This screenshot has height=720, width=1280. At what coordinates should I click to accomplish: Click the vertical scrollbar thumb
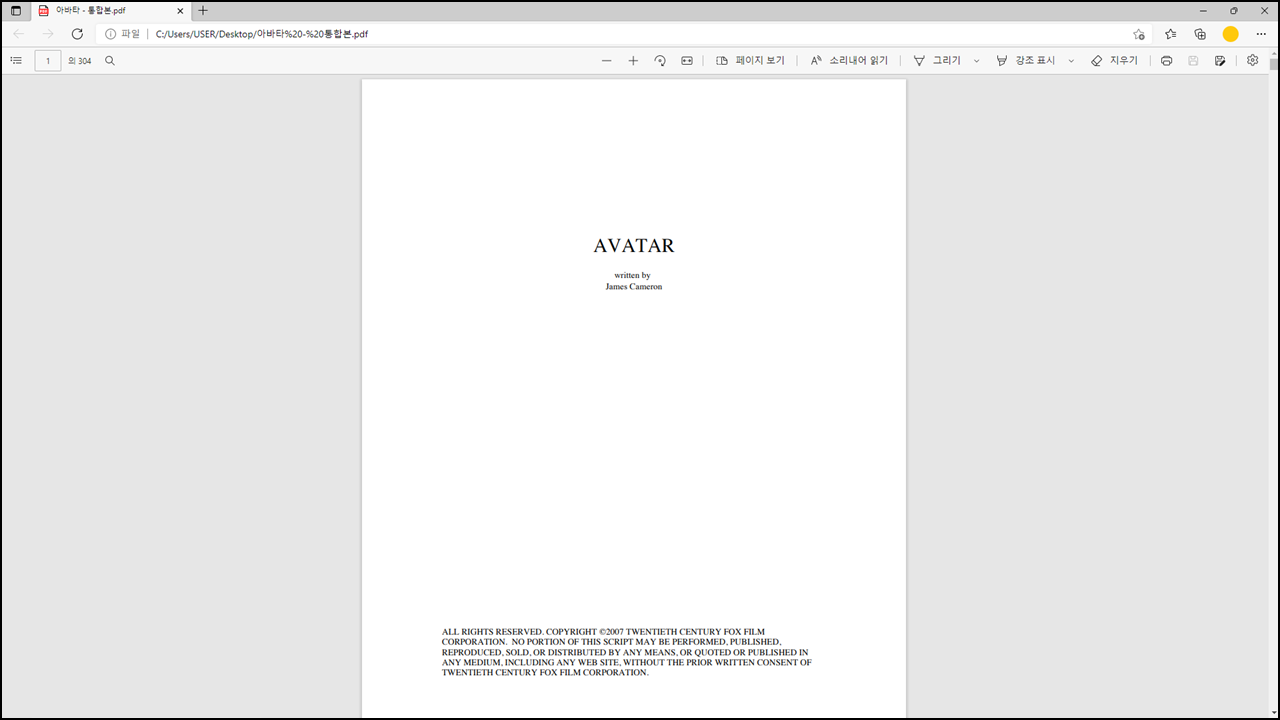(1274, 63)
